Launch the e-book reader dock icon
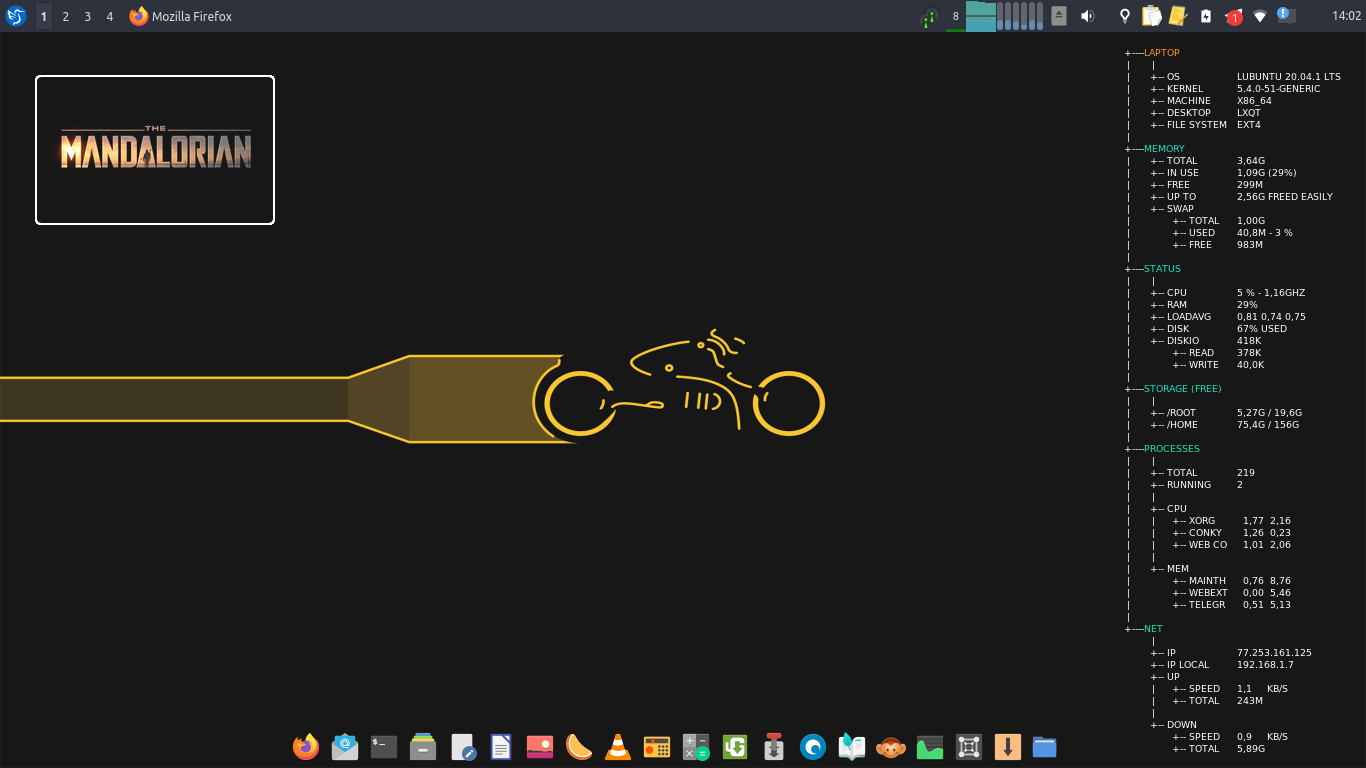This screenshot has width=1366, height=768. (852, 747)
